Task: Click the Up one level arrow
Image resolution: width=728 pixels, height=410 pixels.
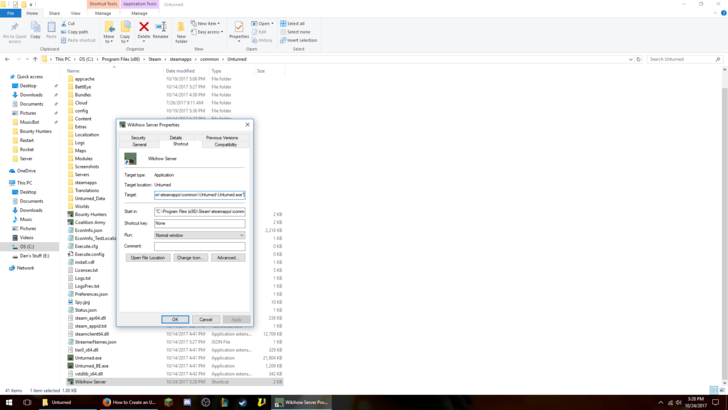Action: (35, 59)
